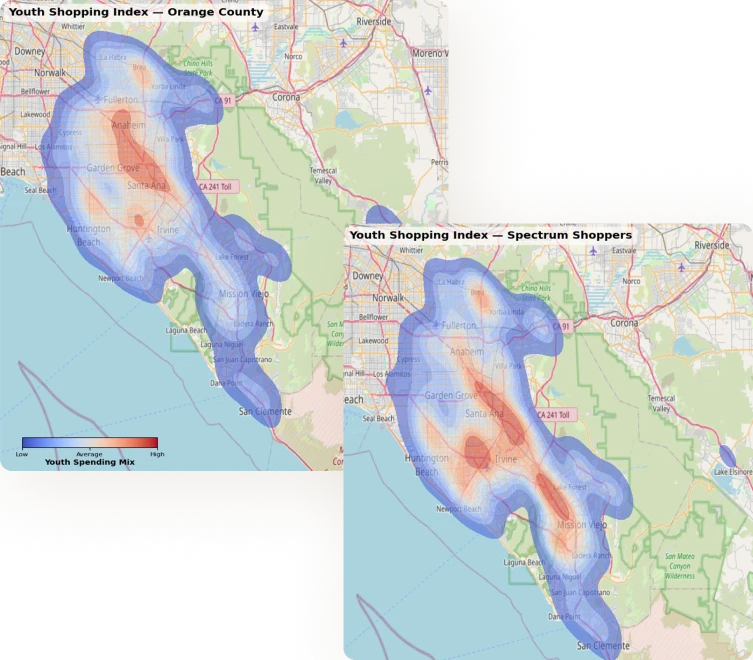Click San Clemente label in Orange County map
753x660 pixels.
(x=265, y=411)
